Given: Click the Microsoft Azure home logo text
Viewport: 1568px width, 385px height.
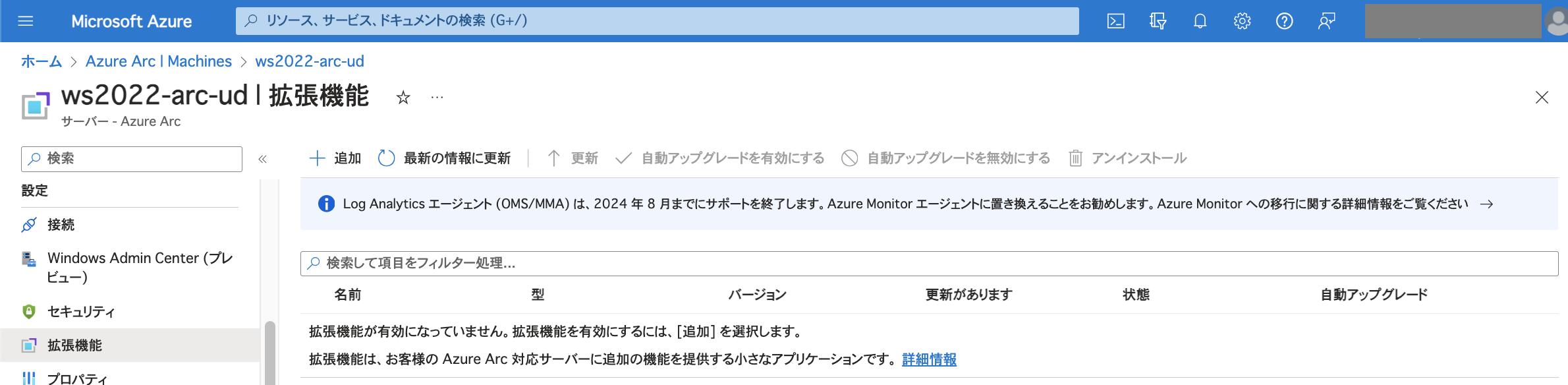Looking at the screenshot, I should click(x=131, y=21).
